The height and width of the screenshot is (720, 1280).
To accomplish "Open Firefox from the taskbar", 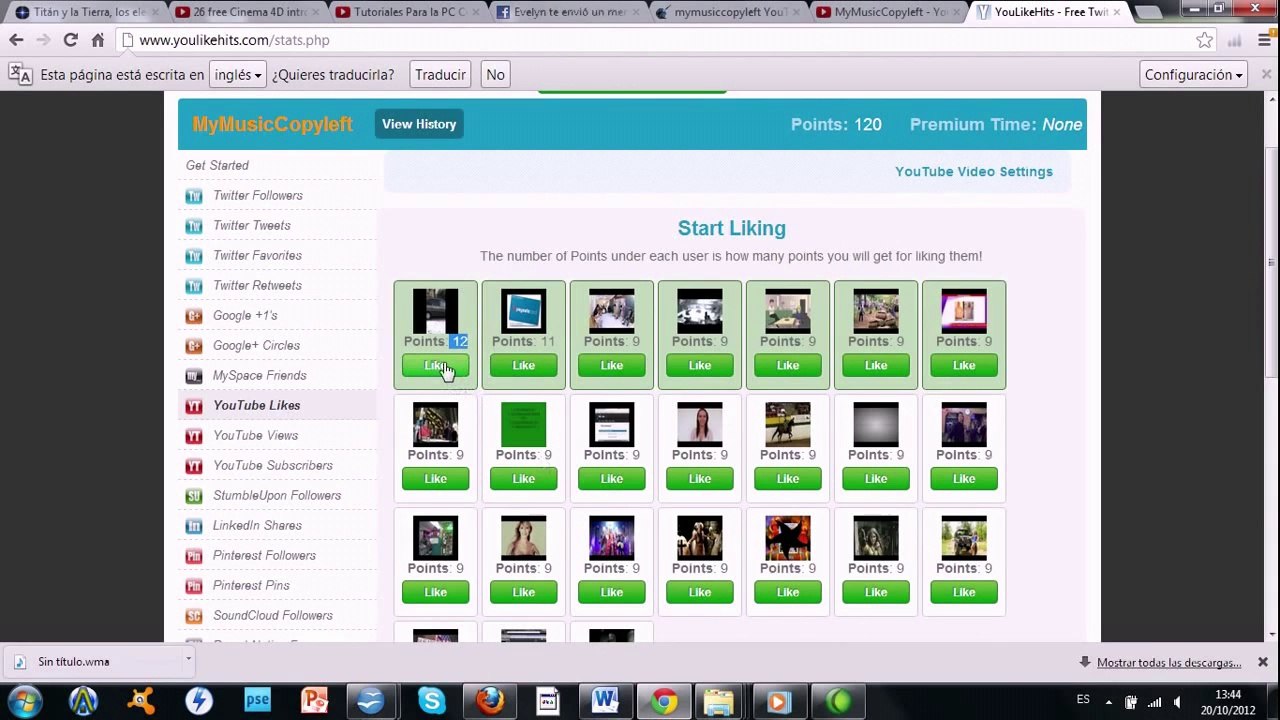I will pyautogui.click(x=490, y=701).
